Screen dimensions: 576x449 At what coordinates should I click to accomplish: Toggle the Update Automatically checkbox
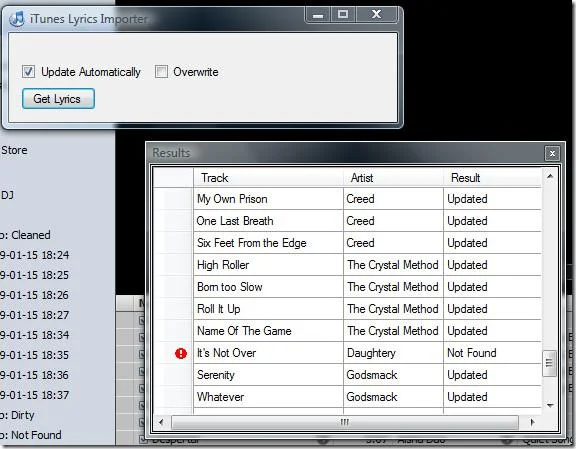[x=28, y=72]
